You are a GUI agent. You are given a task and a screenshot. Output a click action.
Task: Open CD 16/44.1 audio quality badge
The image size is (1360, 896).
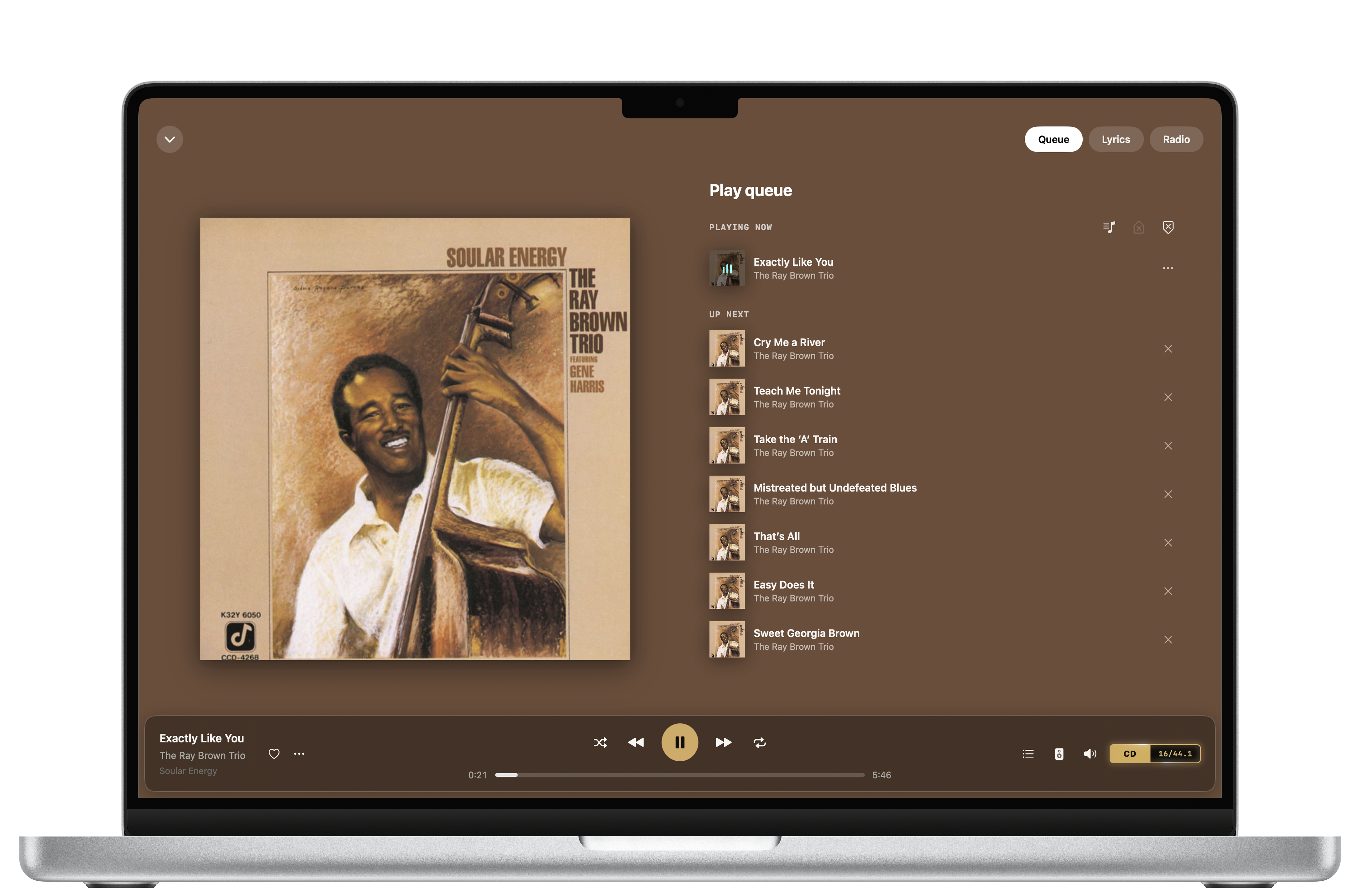1155,754
